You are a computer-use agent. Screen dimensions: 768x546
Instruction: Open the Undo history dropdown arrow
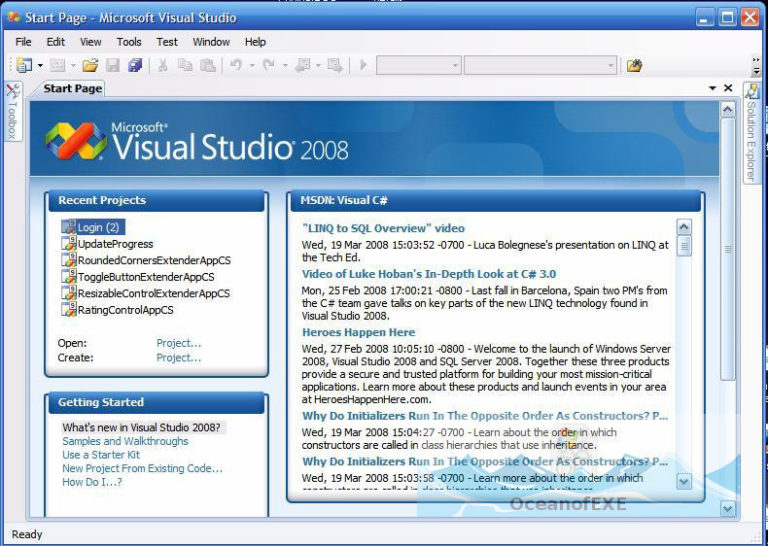pyautogui.click(x=252, y=66)
